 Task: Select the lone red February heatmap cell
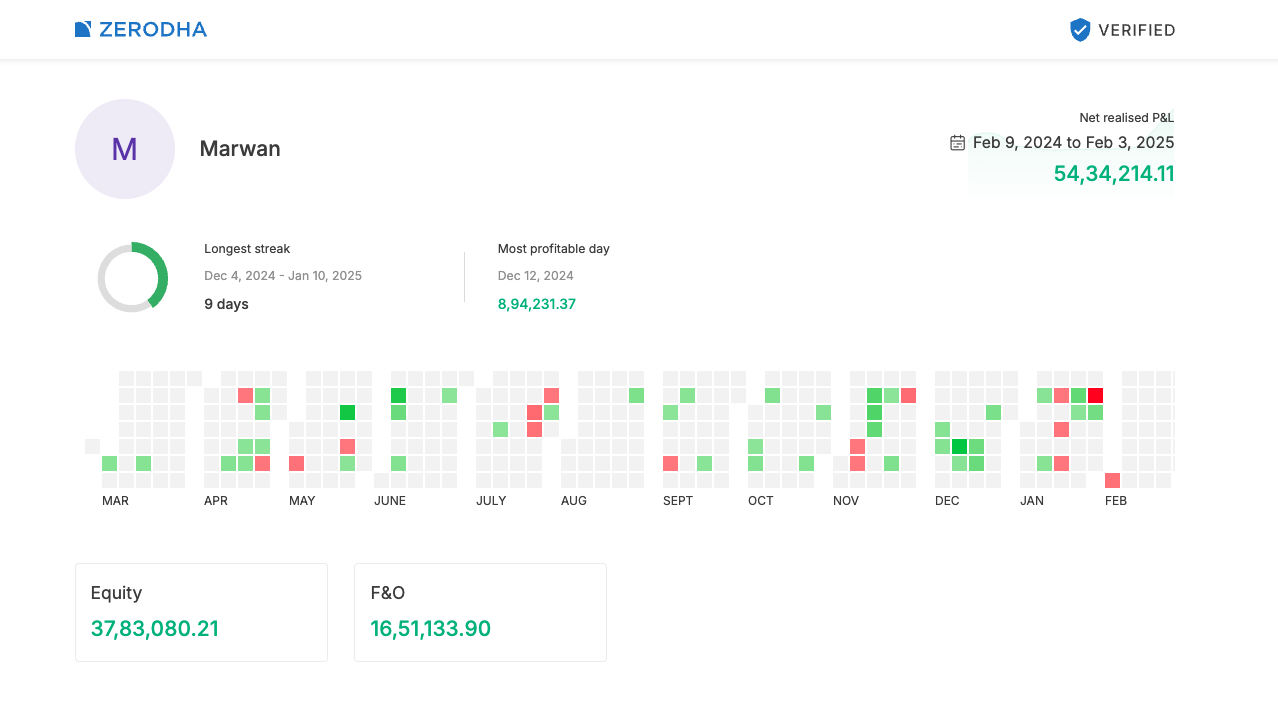(1112, 480)
